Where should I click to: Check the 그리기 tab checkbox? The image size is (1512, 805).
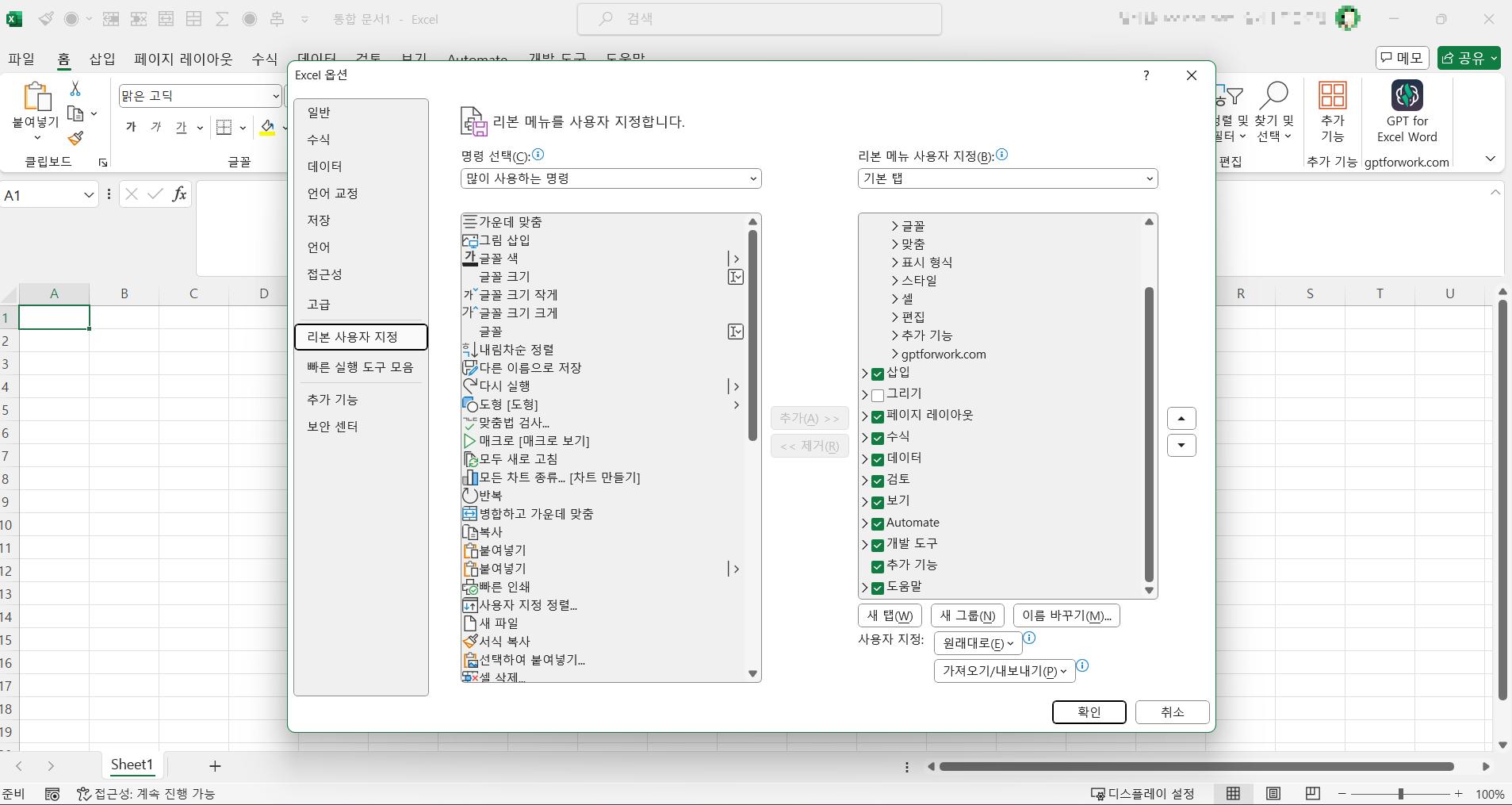coord(878,396)
